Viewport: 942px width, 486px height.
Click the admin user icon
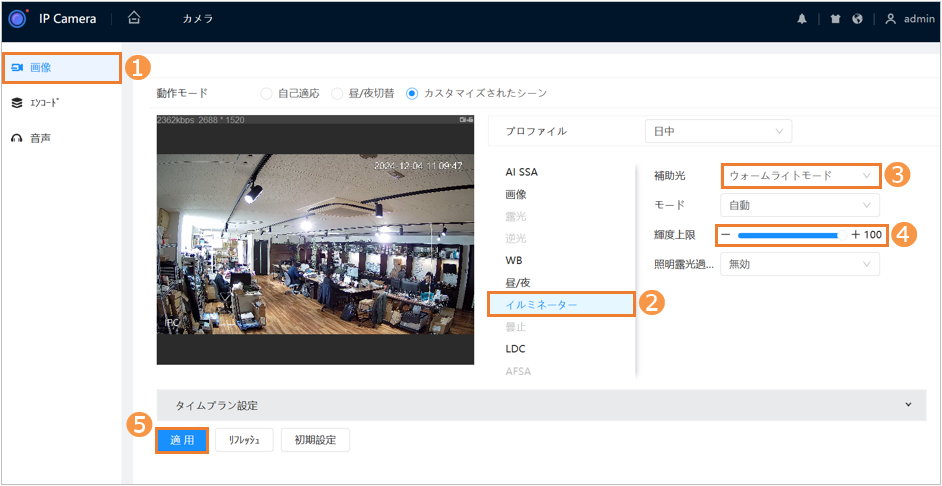tap(890, 19)
